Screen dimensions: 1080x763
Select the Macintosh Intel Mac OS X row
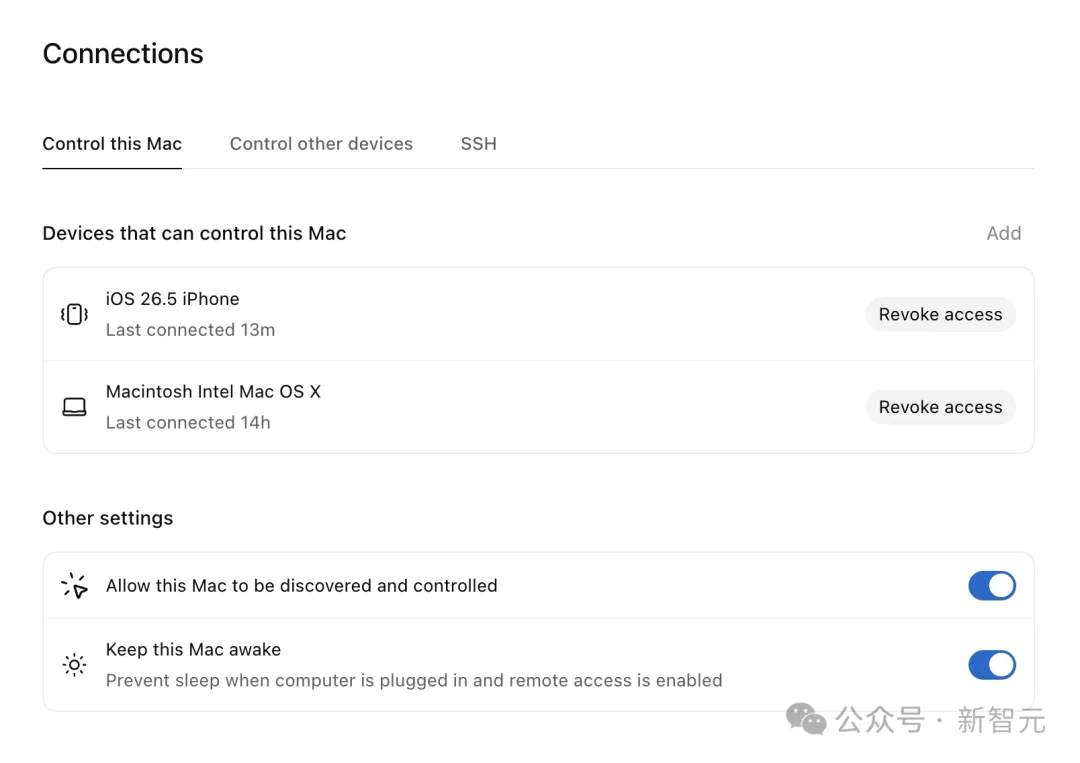point(539,407)
